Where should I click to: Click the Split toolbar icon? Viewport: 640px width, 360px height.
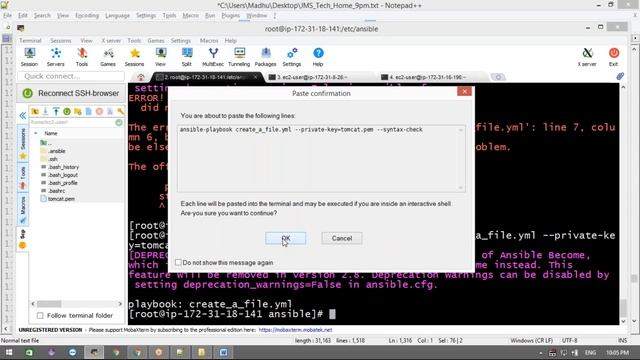click(x=187, y=57)
